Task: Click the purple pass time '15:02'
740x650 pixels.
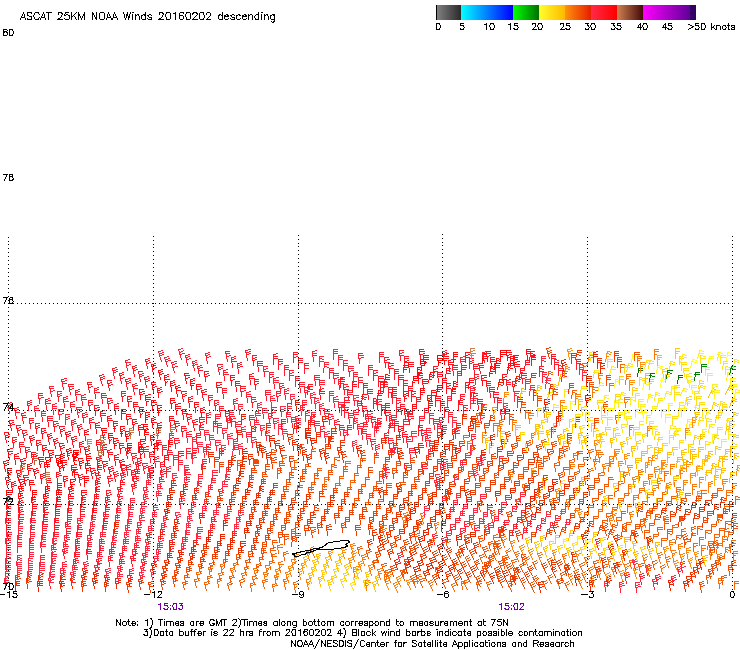Action: pyautogui.click(x=512, y=607)
